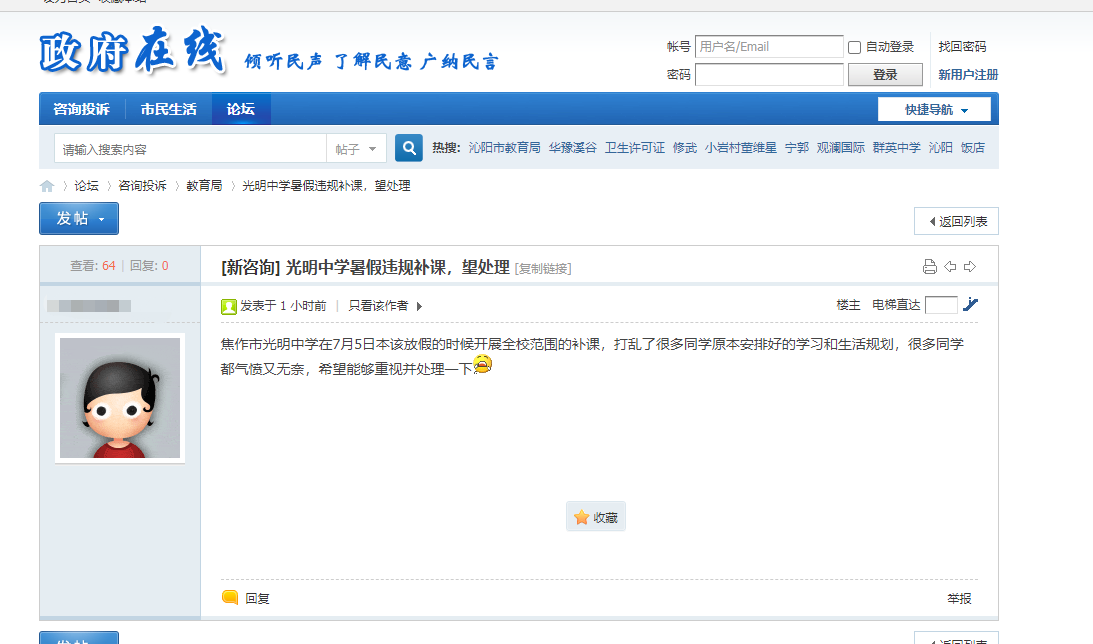This screenshot has width=1093, height=644.
Task: Open the 发帖 new post dropdown button
Action: coord(79,219)
